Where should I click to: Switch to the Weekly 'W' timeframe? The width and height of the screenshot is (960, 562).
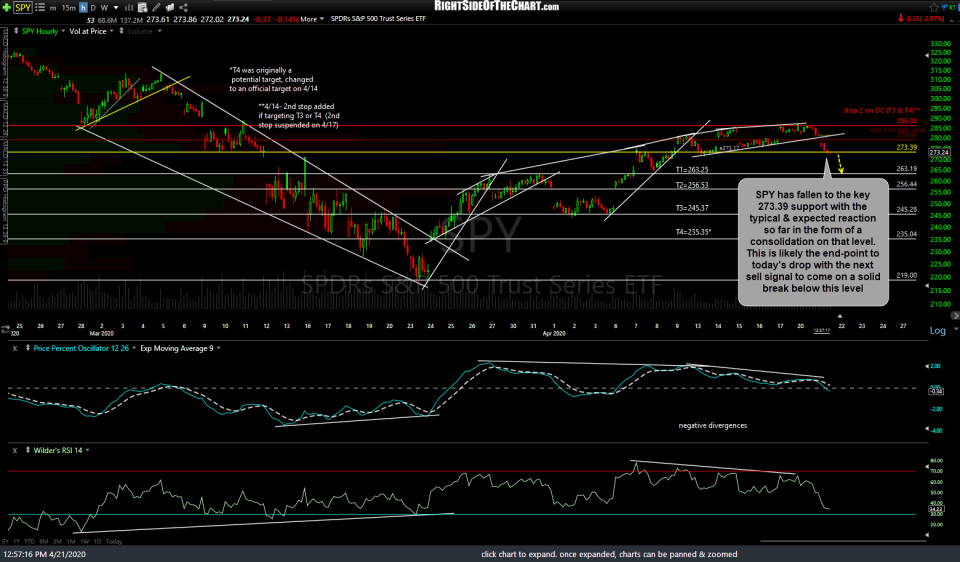104,8
